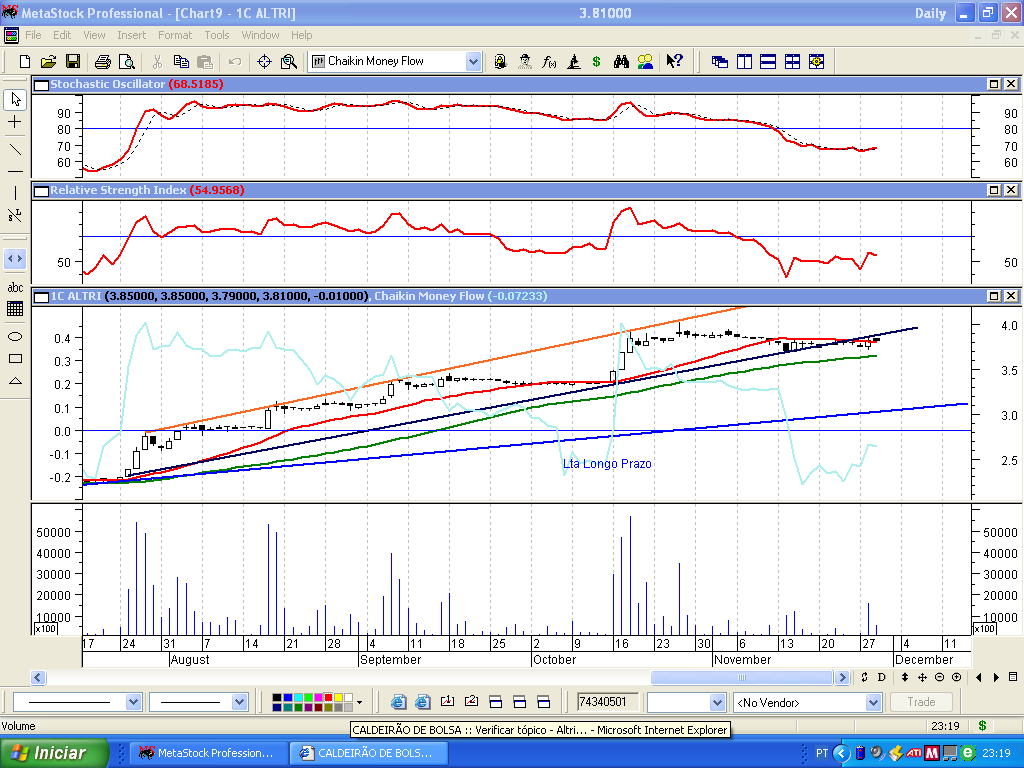1024x768 pixels.
Task: Switch to Caldeirão de Bolsa taskbar button
Action: coord(369,753)
